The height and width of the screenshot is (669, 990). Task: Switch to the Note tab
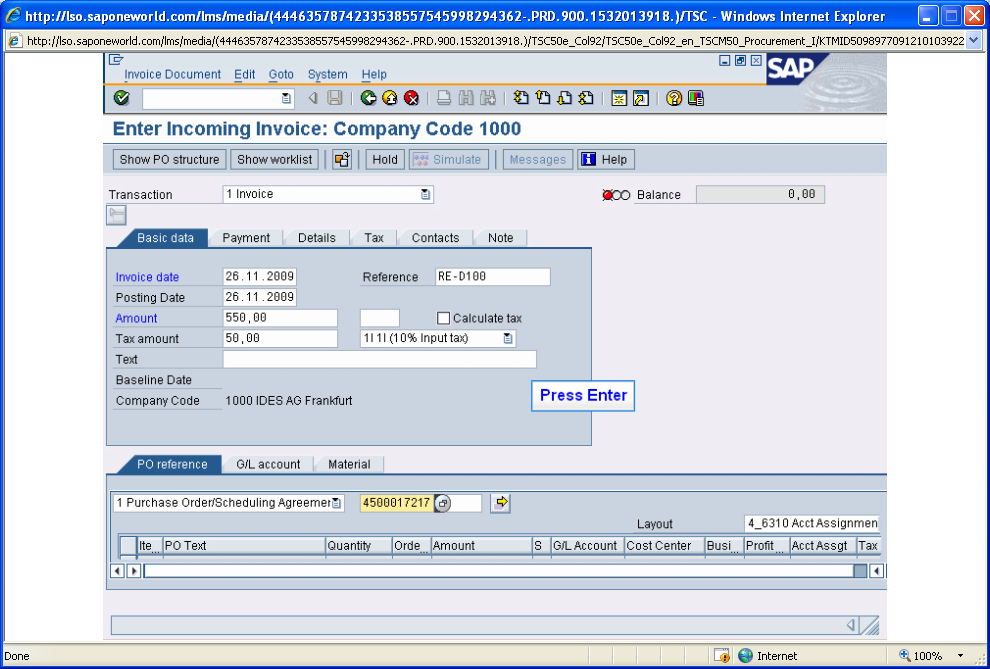pyautogui.click(x=500, y=238)
